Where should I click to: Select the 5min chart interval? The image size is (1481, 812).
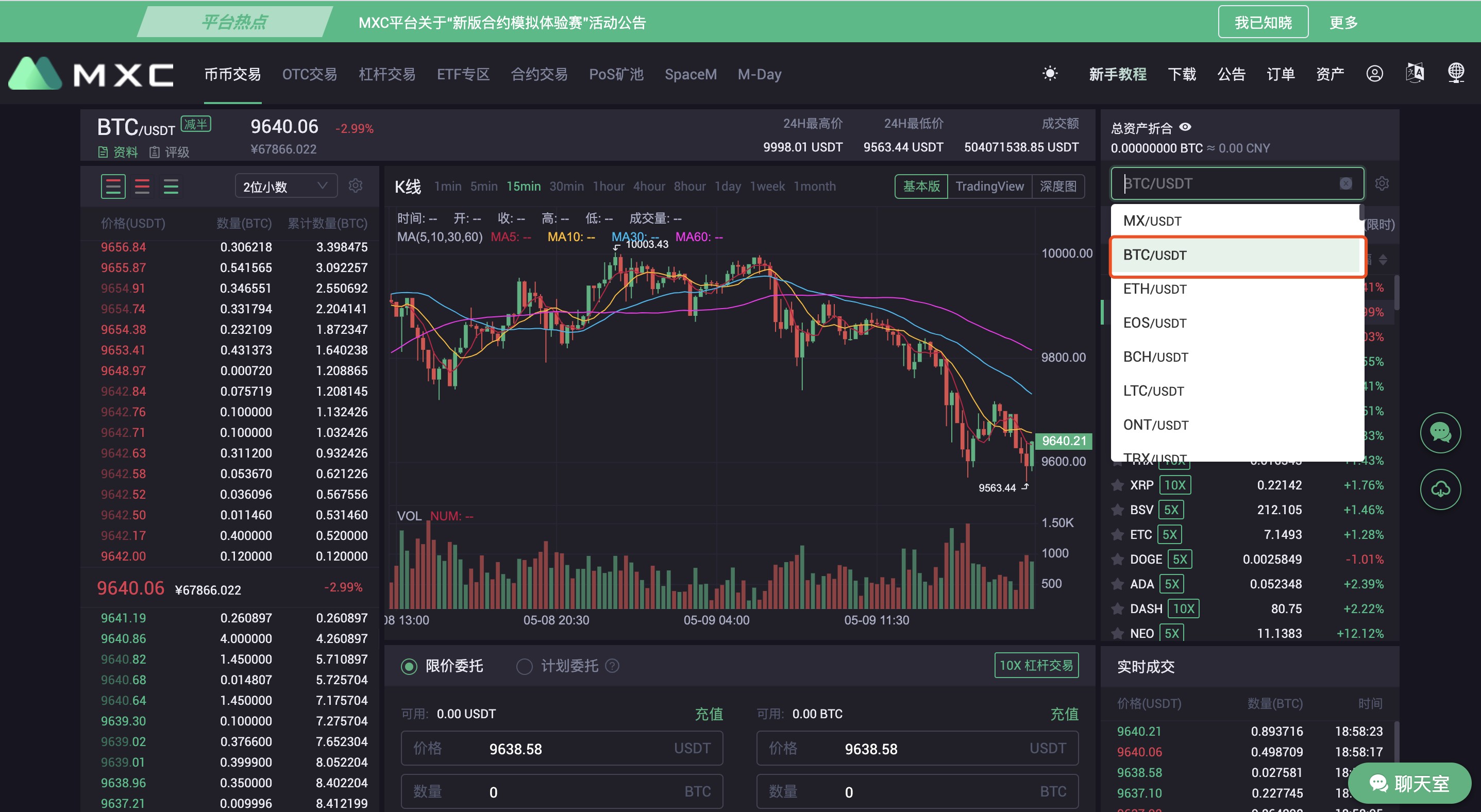[483, 186]
